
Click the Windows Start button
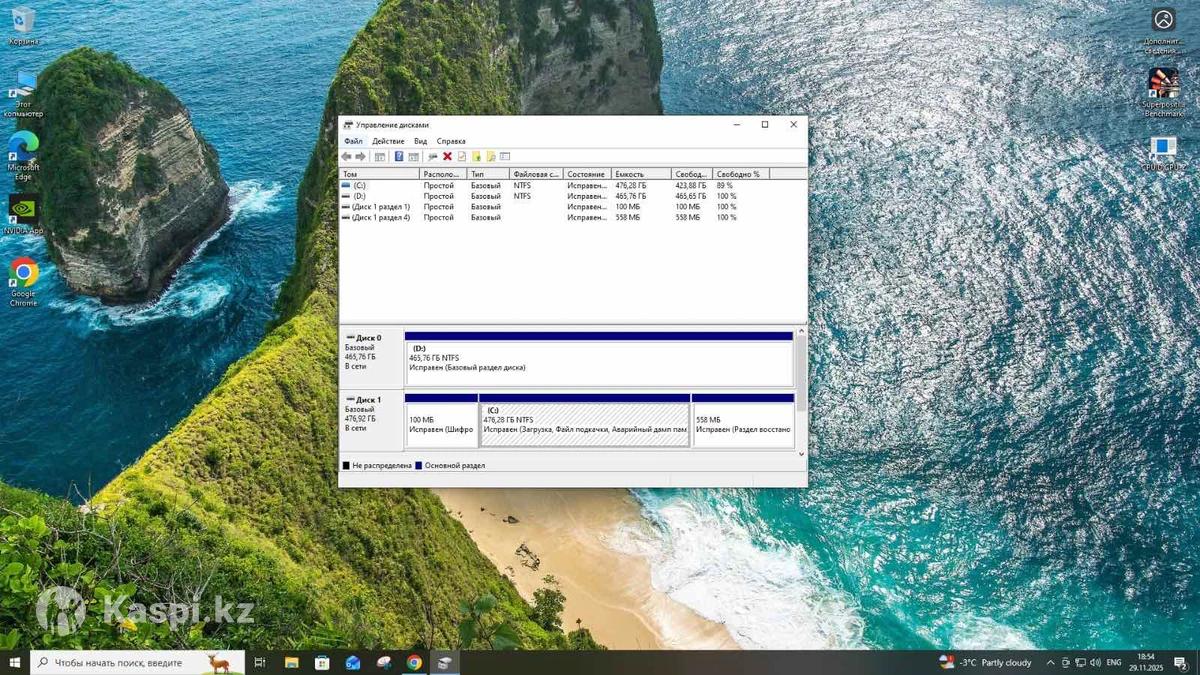pyautogui.click(x=14, y=662)
